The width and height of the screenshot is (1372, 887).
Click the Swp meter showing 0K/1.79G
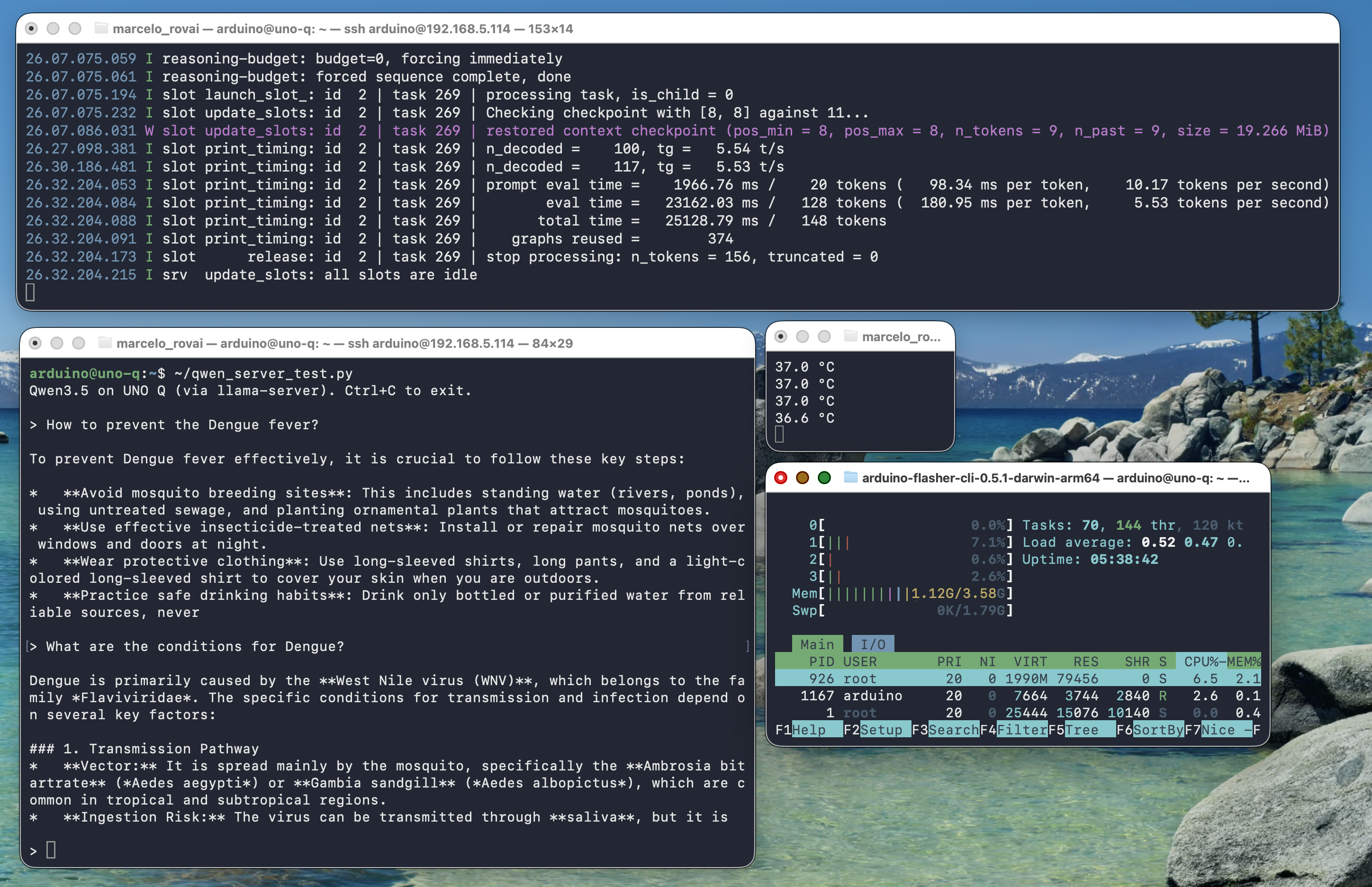coord(902,610)
